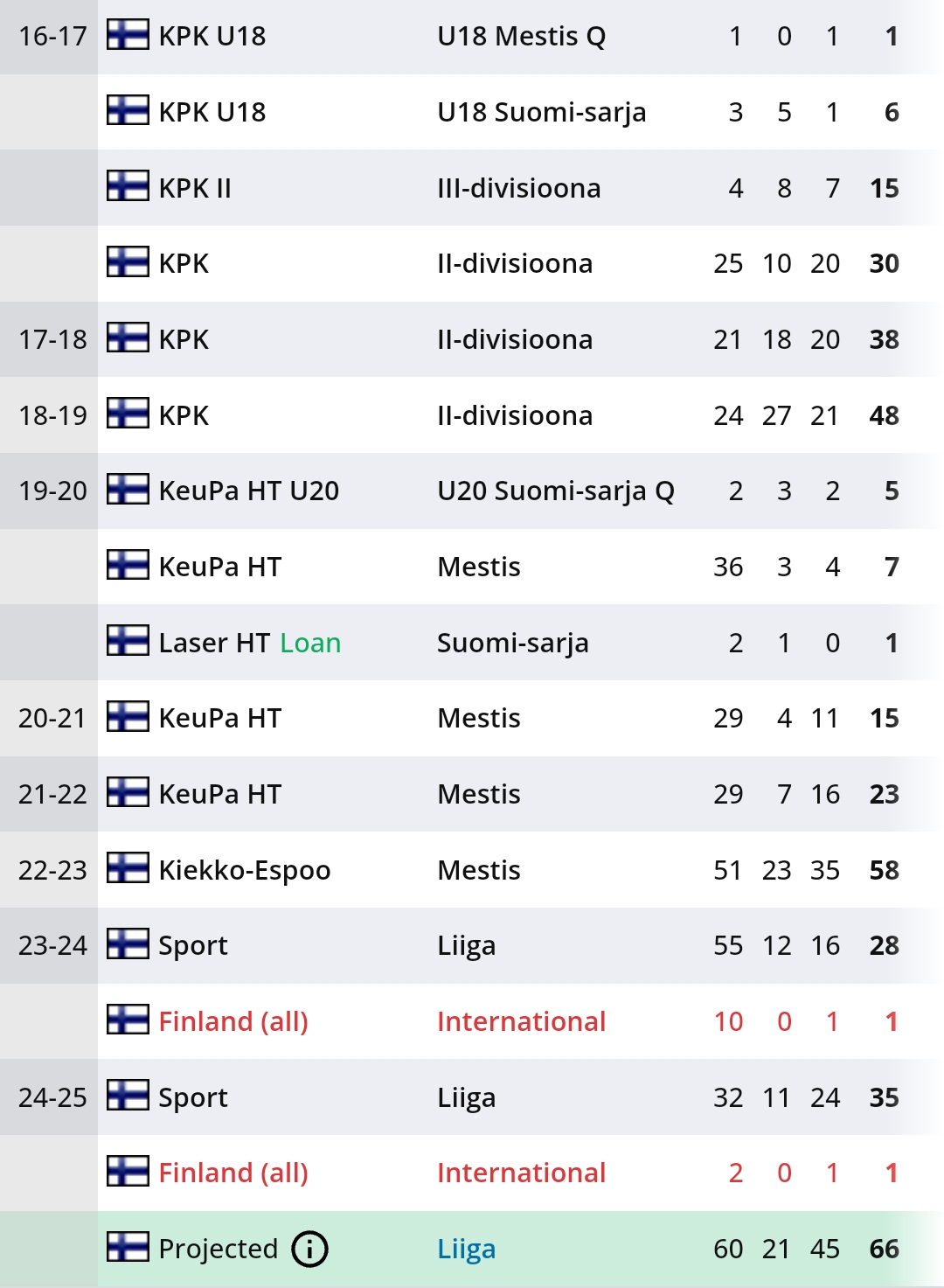Select the 22-23 season row label
944x1288 pixels.
coord(52,870)
